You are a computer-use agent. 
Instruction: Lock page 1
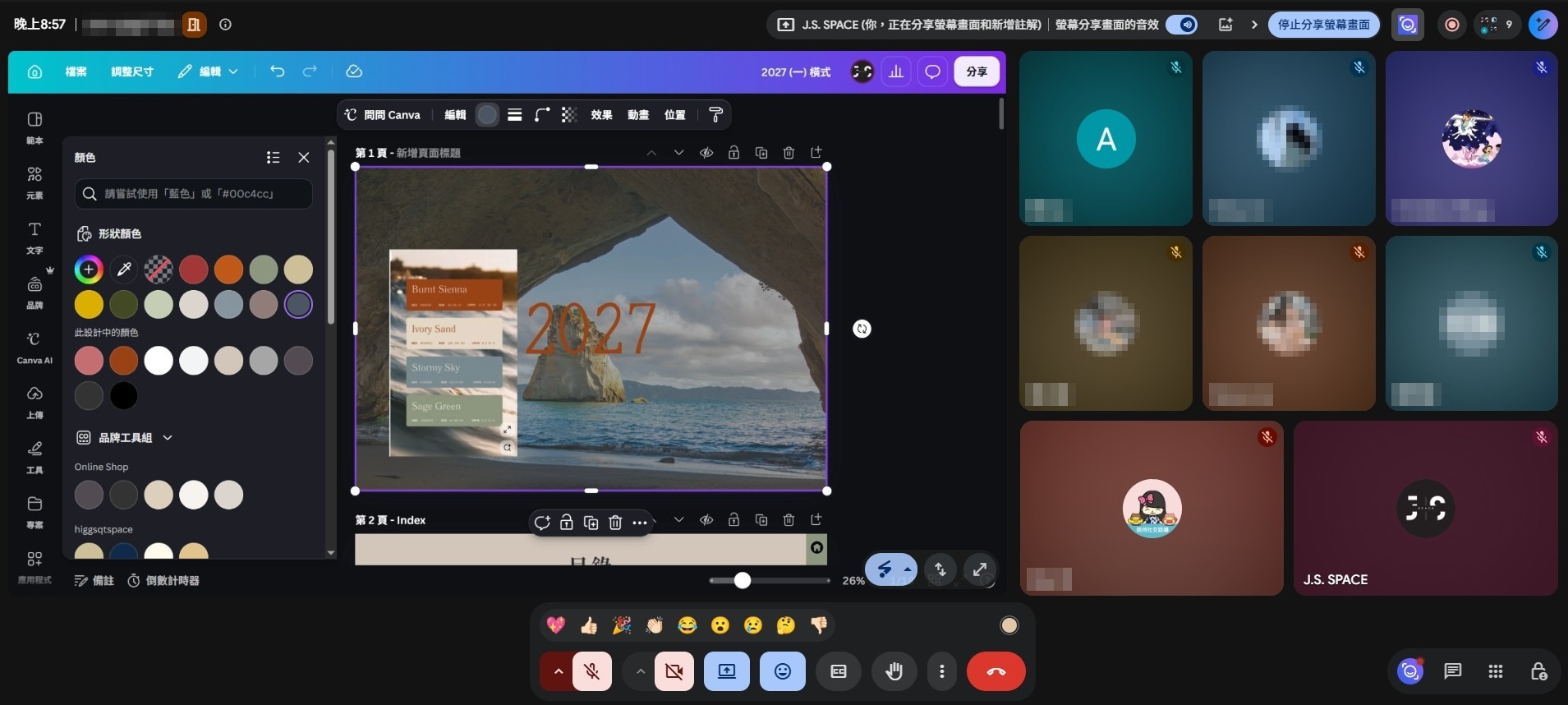pos(733,153)
